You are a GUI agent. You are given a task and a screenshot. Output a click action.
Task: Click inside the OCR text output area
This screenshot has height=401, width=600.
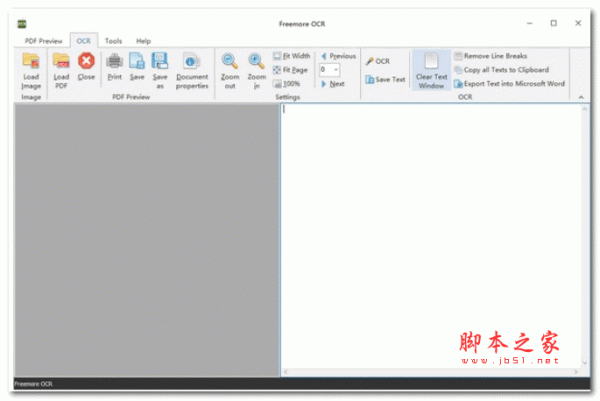tap(432, 236)
